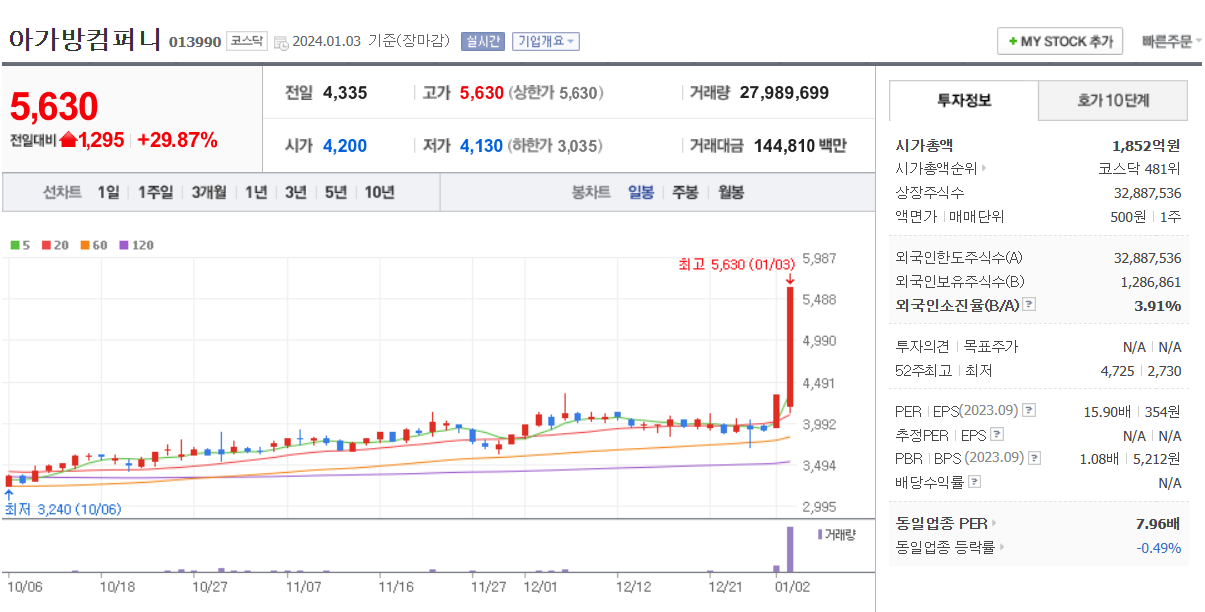Screen dimensions: 1205x612
Task: Click orange 60-day moving average legend
Action: click(x=94, y=244)
